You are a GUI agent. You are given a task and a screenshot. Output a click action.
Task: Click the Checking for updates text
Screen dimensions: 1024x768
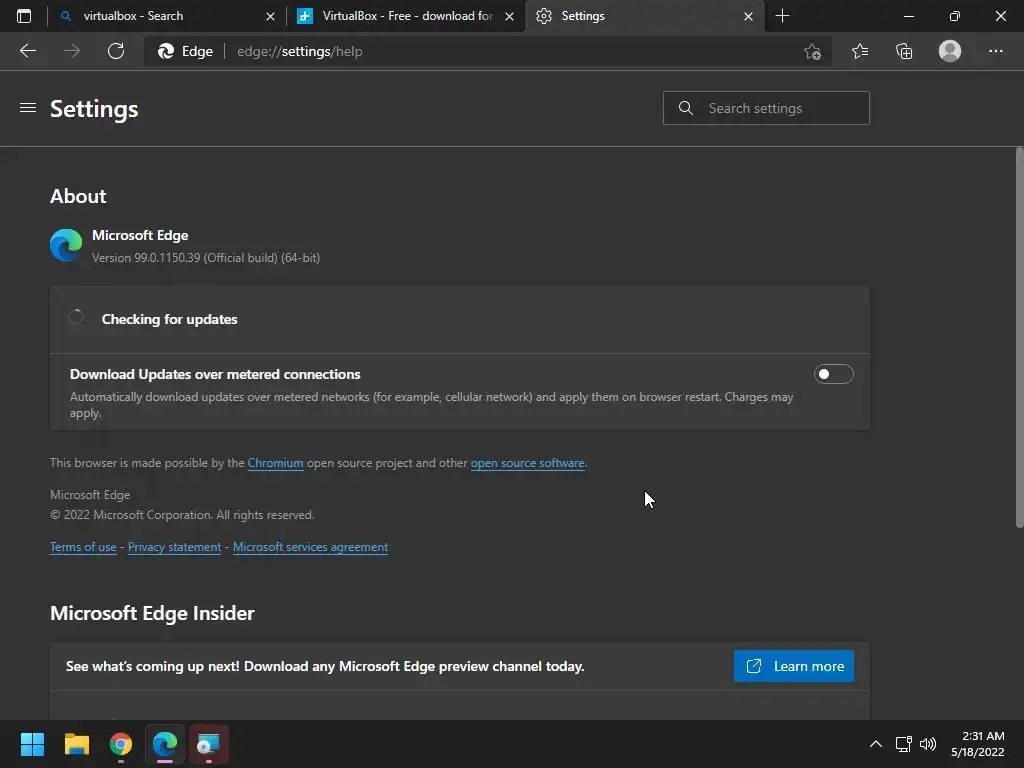[169, 319]
